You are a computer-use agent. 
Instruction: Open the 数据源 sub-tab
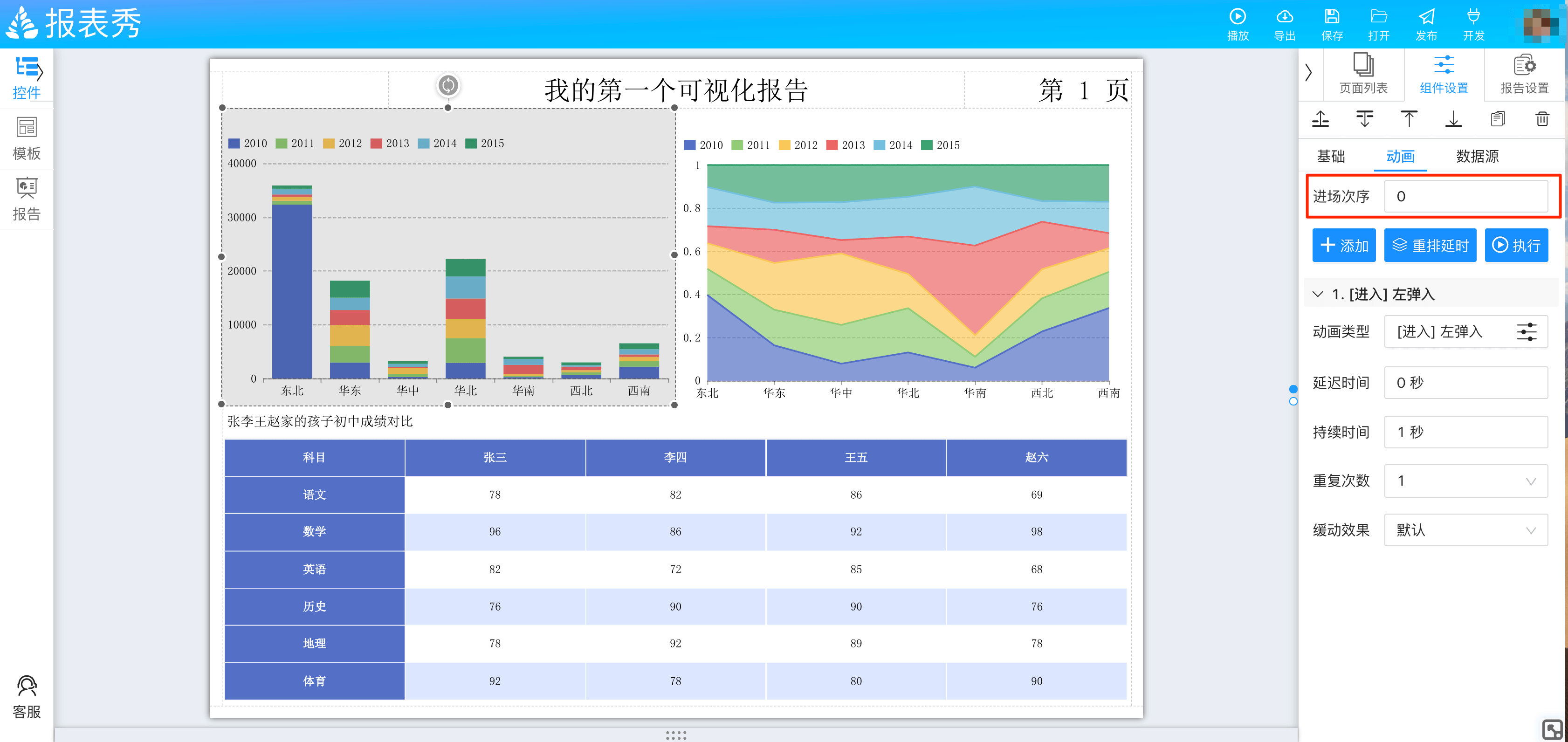pyautogui.click(x=1477, y=157)
